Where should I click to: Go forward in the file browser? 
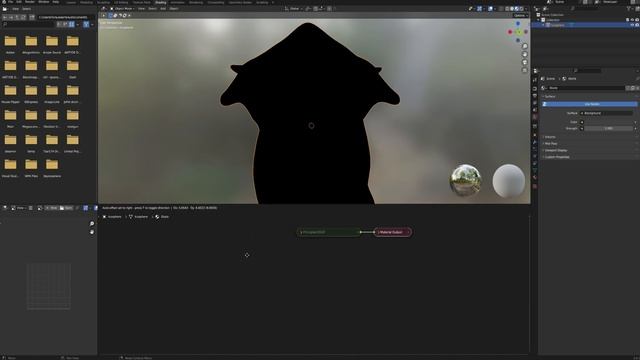click(11, 17)
